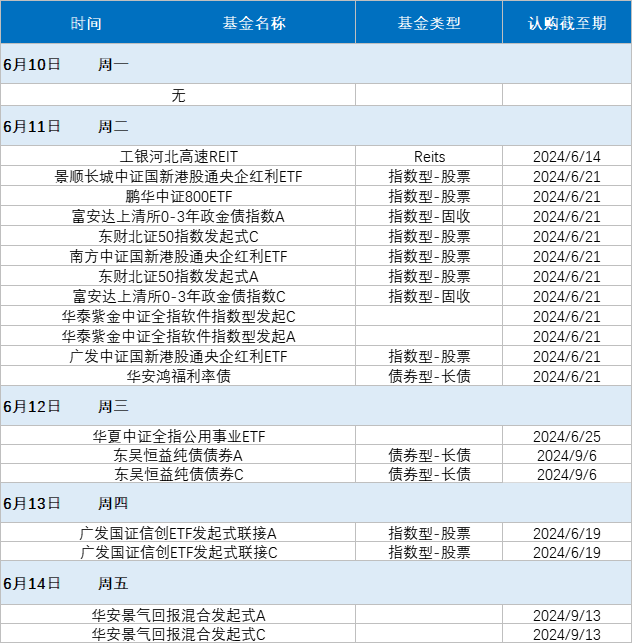Select the 周三 weekday label
The height and width of the screenshot is (643, 632).
click(x=113, y=406)
